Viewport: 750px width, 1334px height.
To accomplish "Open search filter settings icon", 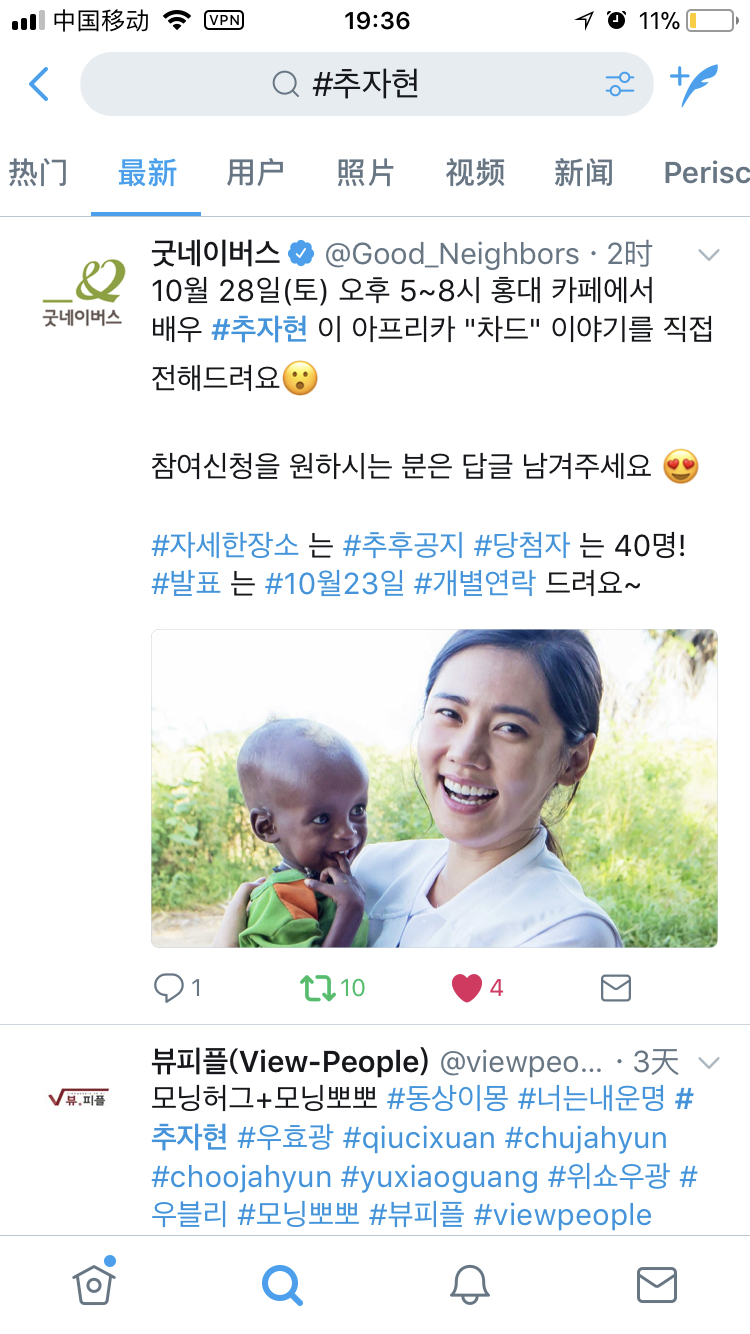I will 620,84.
